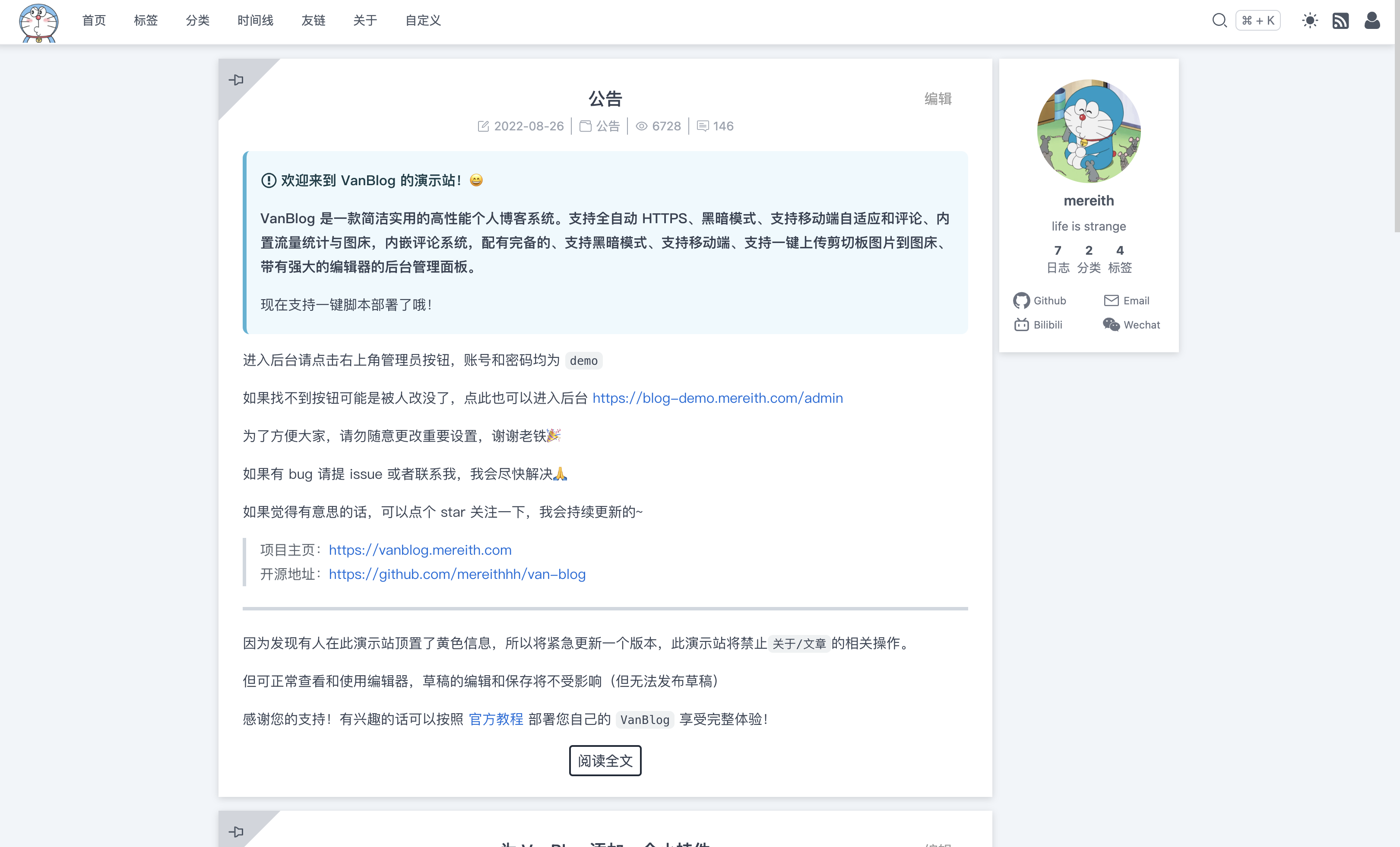Click the 编辑 link on the announcement
The height and width of the screenshot is (847, 1400).
[938, 98]
